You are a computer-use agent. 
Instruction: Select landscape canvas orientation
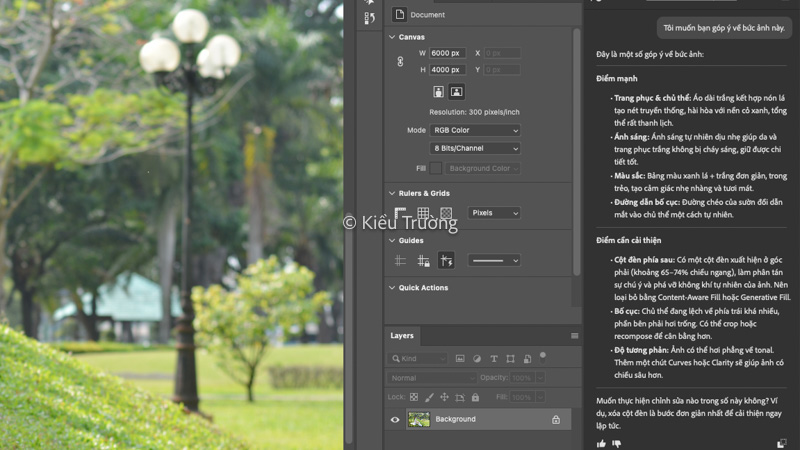point(456,92)
